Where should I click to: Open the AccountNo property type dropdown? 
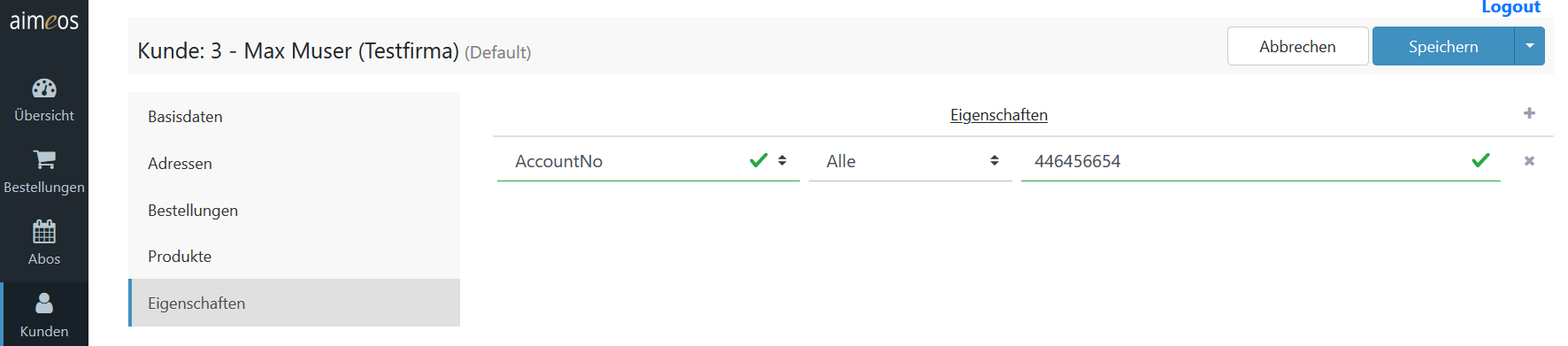click(x=649, y=161)
